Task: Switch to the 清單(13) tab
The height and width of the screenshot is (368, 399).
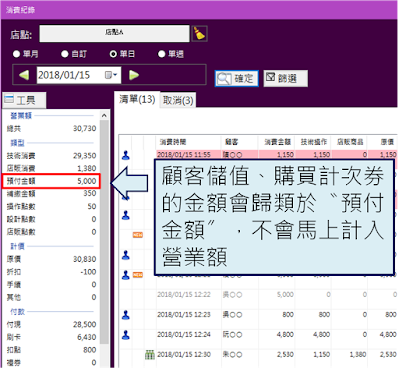Action: tap(137, 99)
